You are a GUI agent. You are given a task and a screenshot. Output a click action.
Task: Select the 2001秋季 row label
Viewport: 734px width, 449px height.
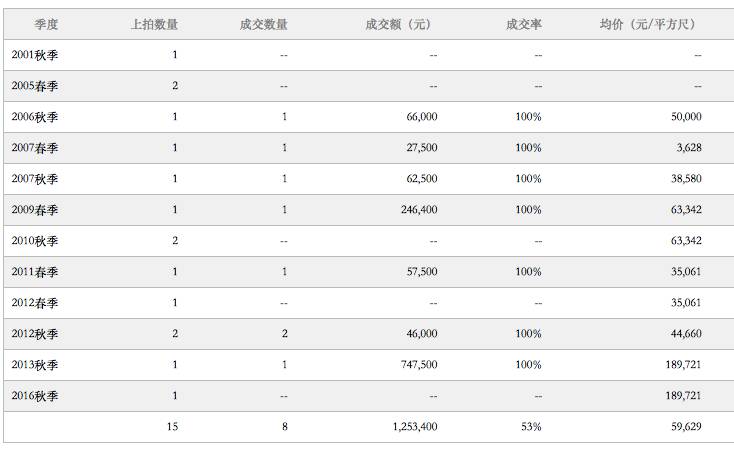click(x=35, y=55)
